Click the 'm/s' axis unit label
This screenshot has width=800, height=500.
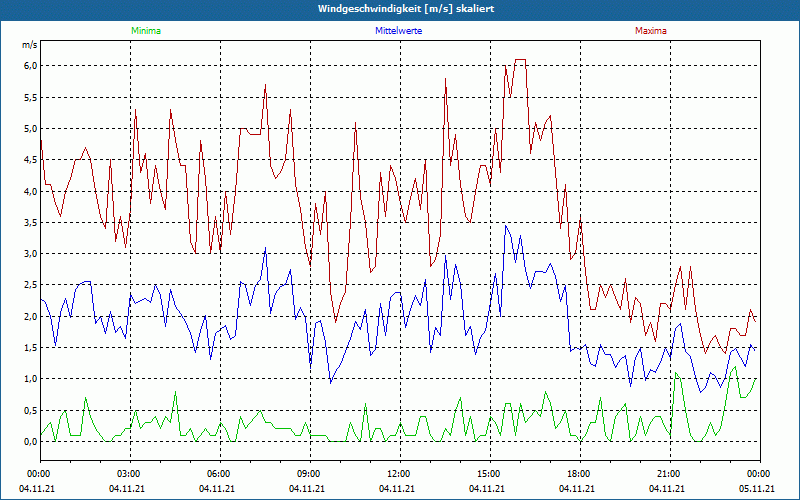30,45
